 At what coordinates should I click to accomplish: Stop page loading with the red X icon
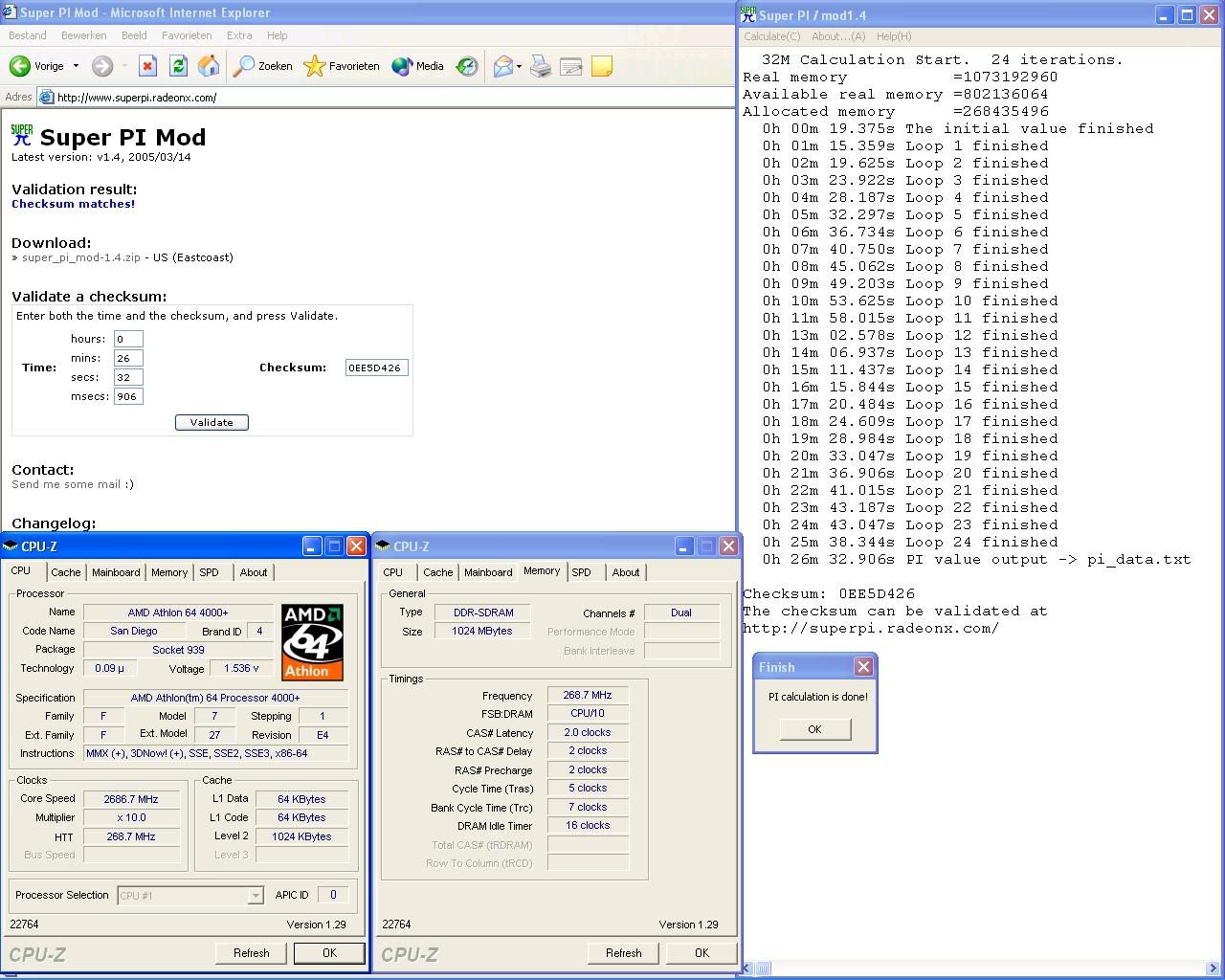point(147,66)
